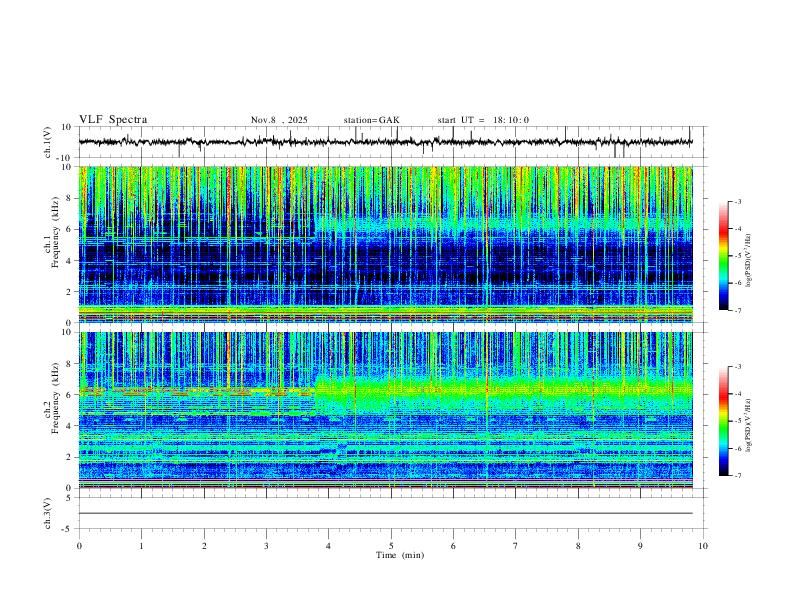The width and height of the screenshot is (792, 612).
Task: Click the 'station=GAK' label
Action: click(371, 120)
